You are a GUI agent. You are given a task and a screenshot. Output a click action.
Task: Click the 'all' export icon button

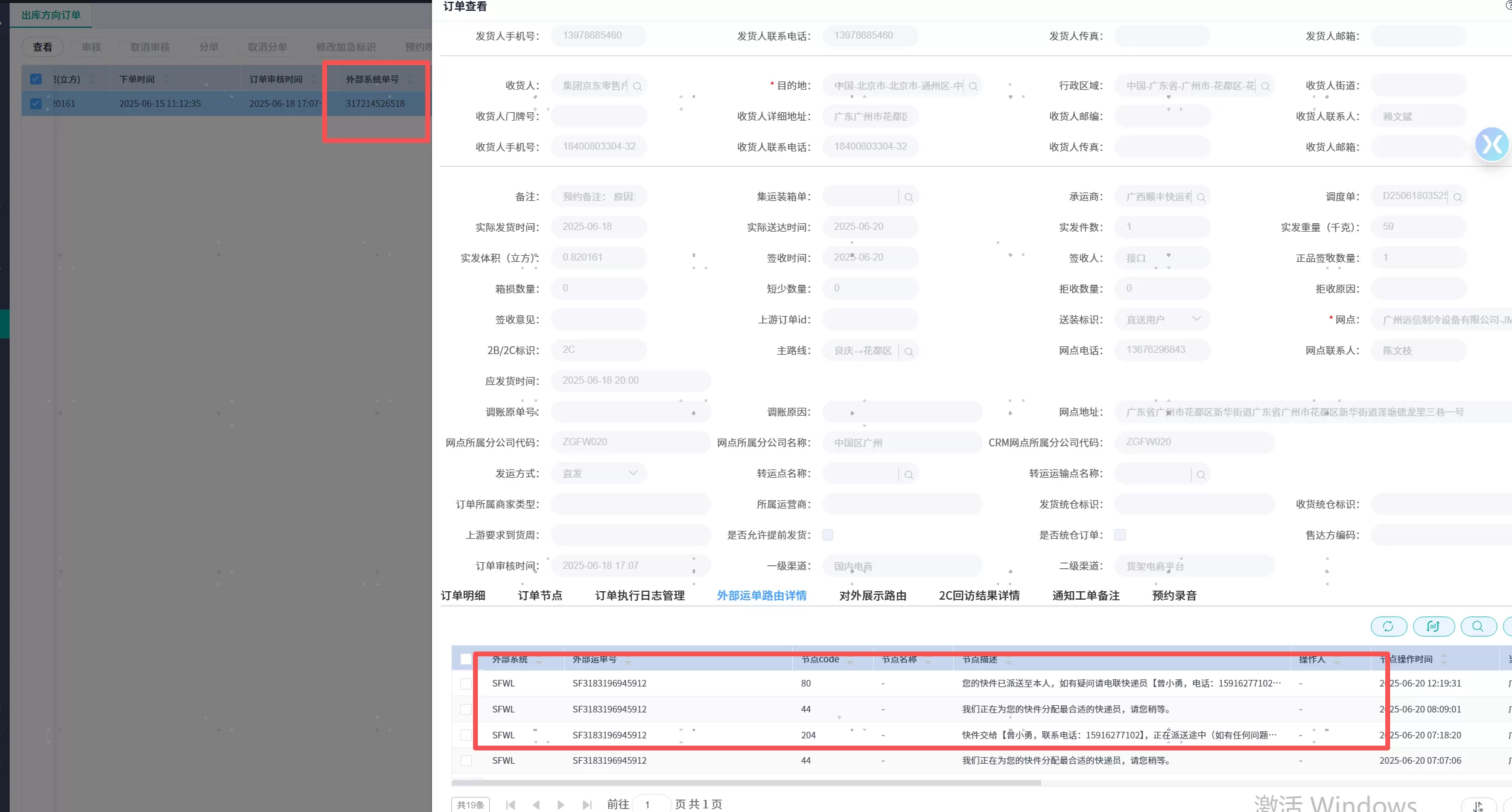pos(1433,627)
